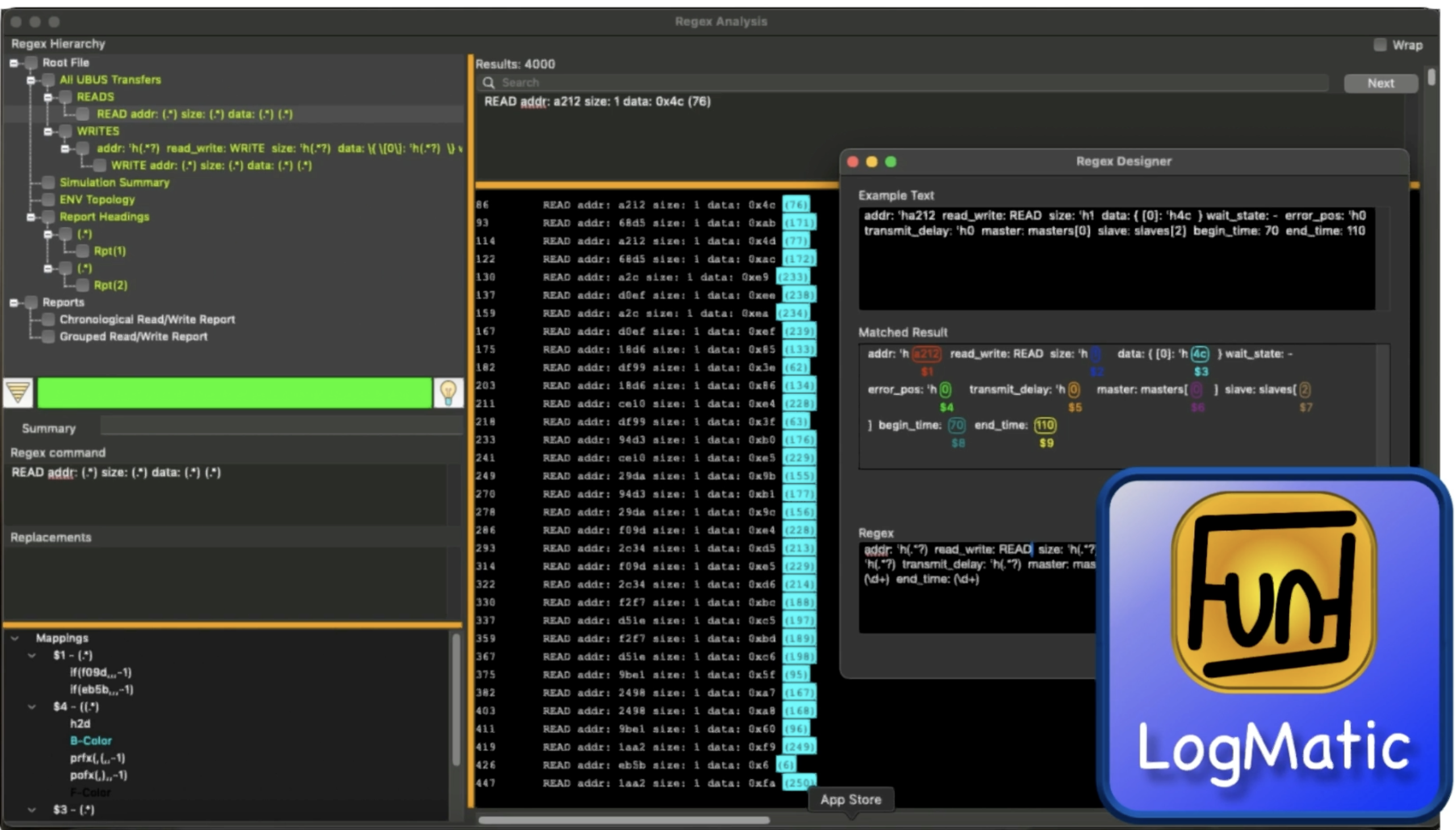This screenshot has width=1456, height=830.
Task: Select Chronological Read/Write Report item
Action: click(147, 319)
